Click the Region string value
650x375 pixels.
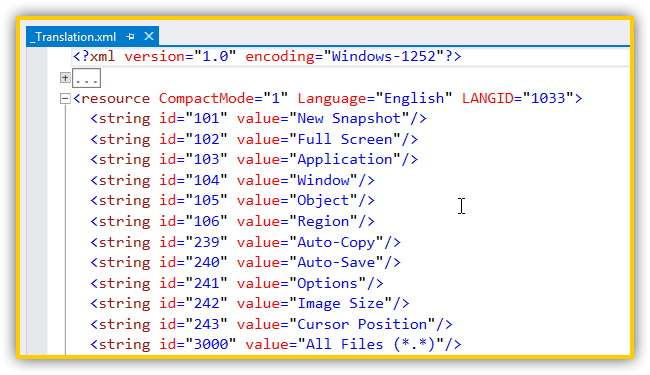coord(323,221)
